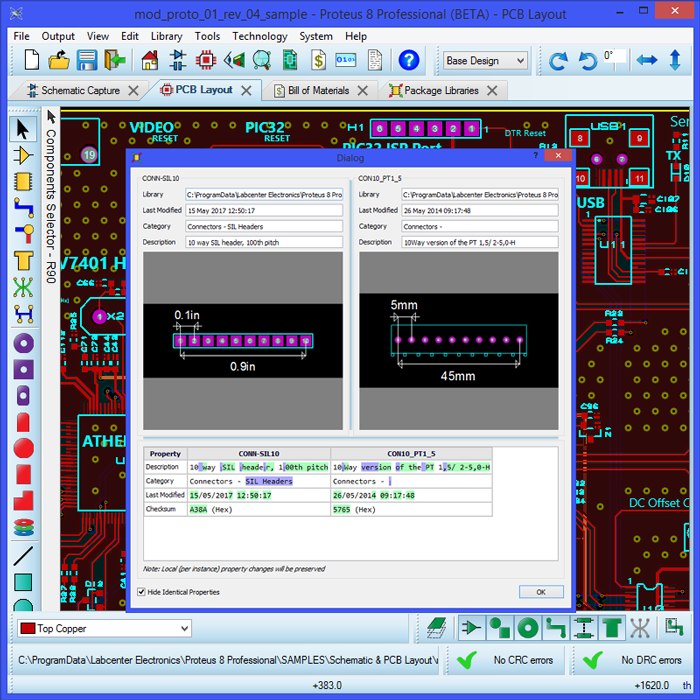
Task: Switch to the Package Libraries tab
Action: pos(441,91)
